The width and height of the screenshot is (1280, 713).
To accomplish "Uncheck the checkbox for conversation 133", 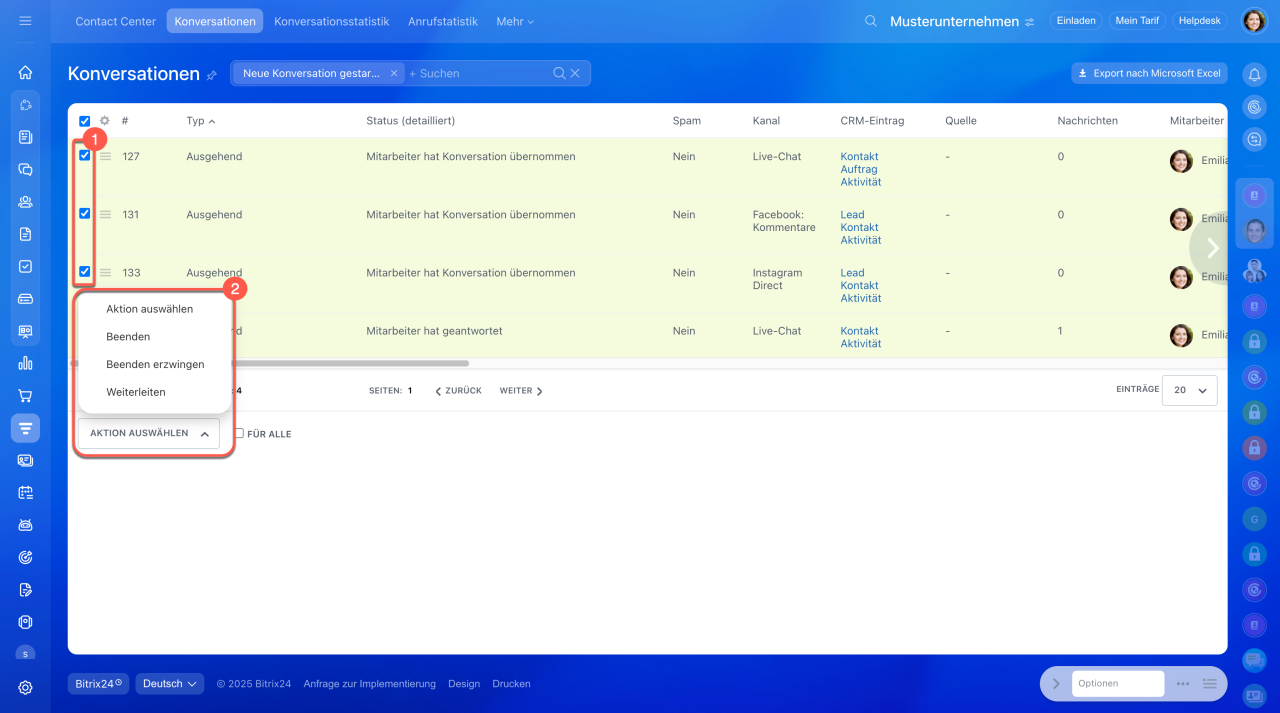I will click(x=84, y=271).
